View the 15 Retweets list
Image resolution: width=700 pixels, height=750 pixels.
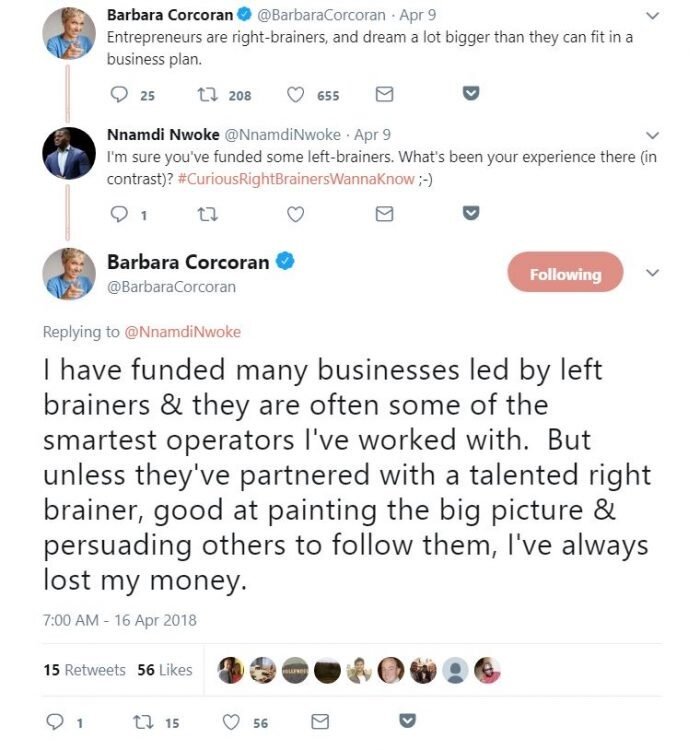pos(85,670)
